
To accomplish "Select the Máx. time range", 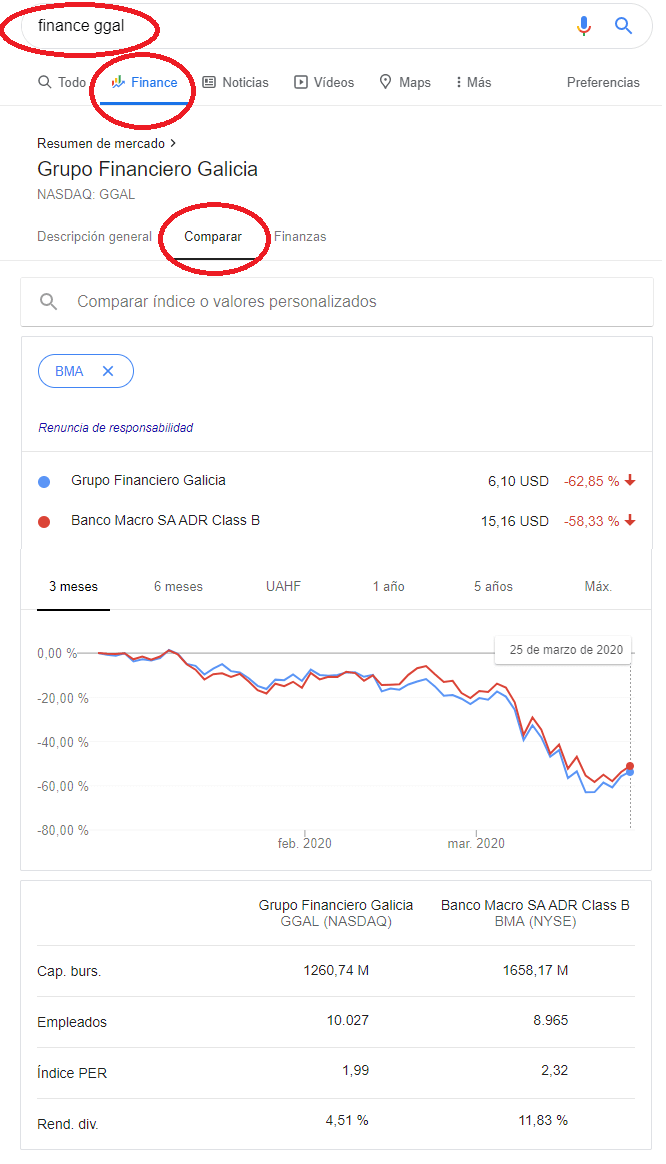I will [x=598, y=586].
